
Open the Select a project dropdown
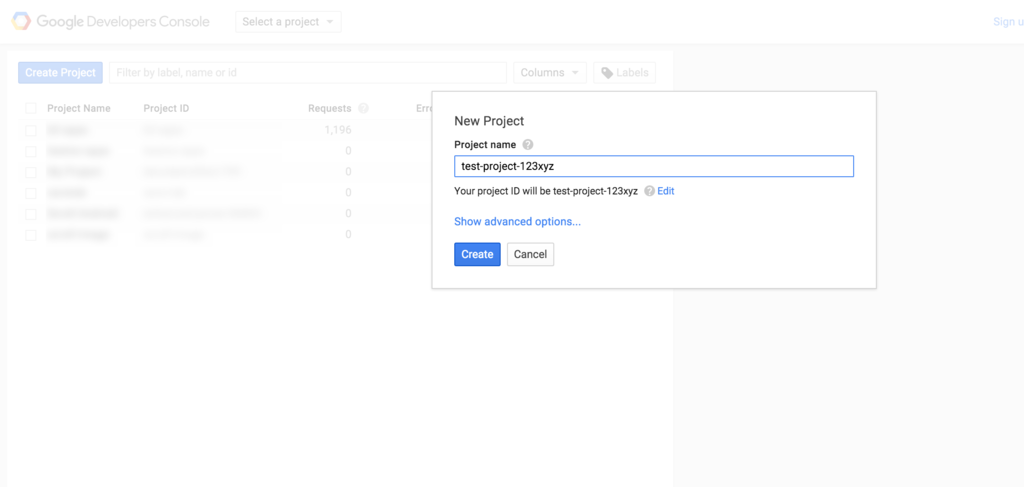(x=288, y=22)
